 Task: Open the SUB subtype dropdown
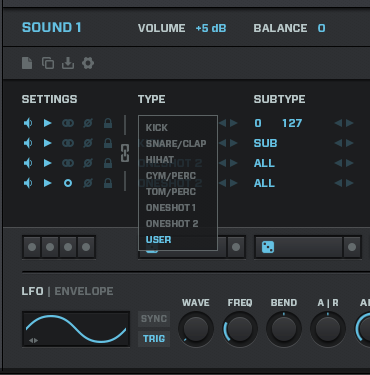click(265, 143)
